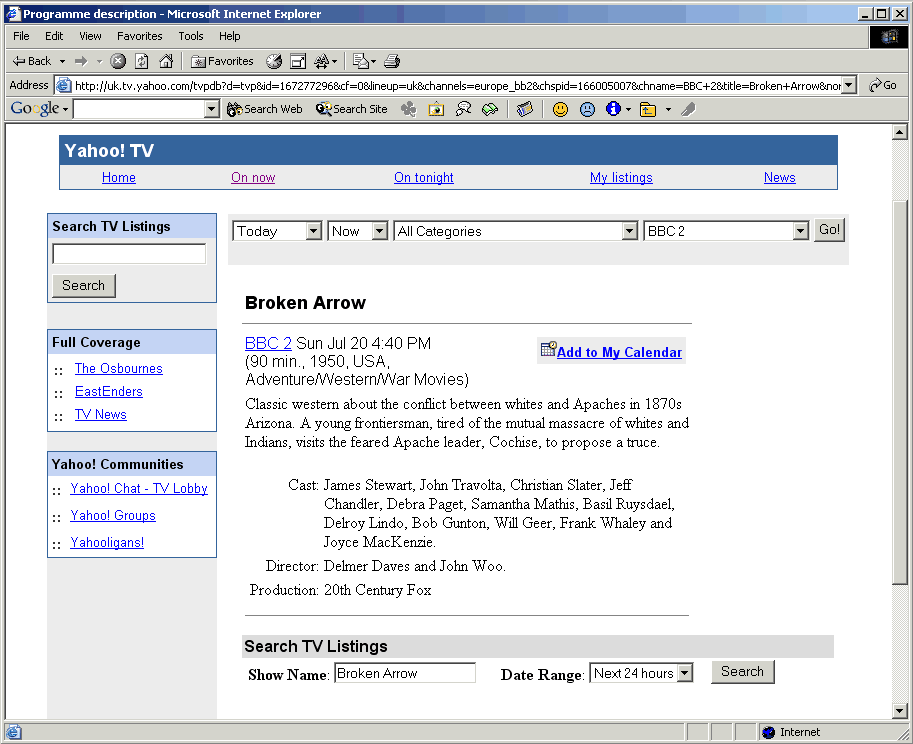
Task: Open the Back history dropdown arrow
Action: click(62, 61)
